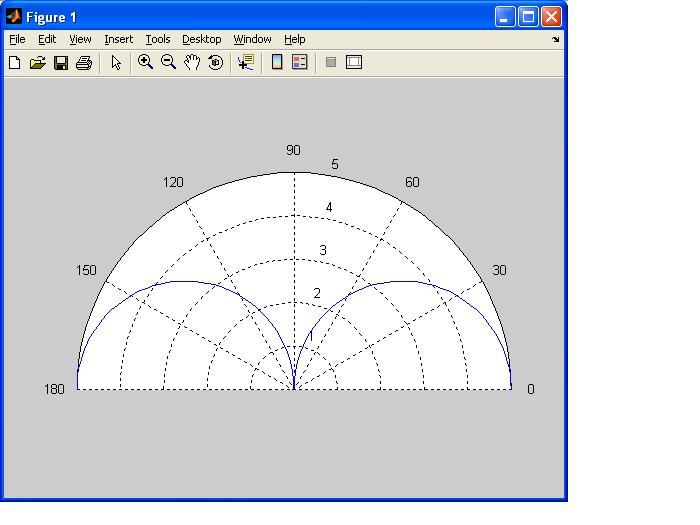This screenshot has width=700, height=525.
Task: Click the New Figure icon
Action: [15, 63]
